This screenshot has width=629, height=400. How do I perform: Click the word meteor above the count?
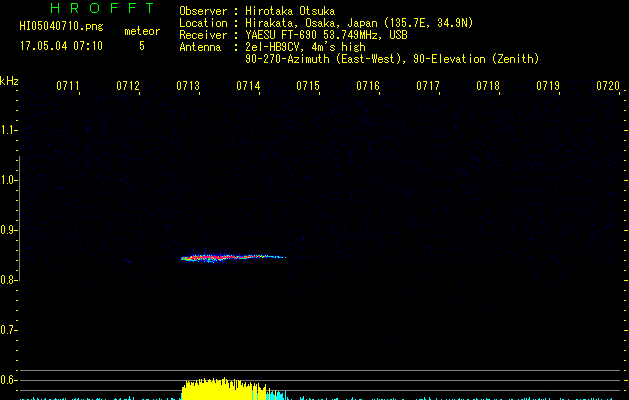[x=142, y=31]
